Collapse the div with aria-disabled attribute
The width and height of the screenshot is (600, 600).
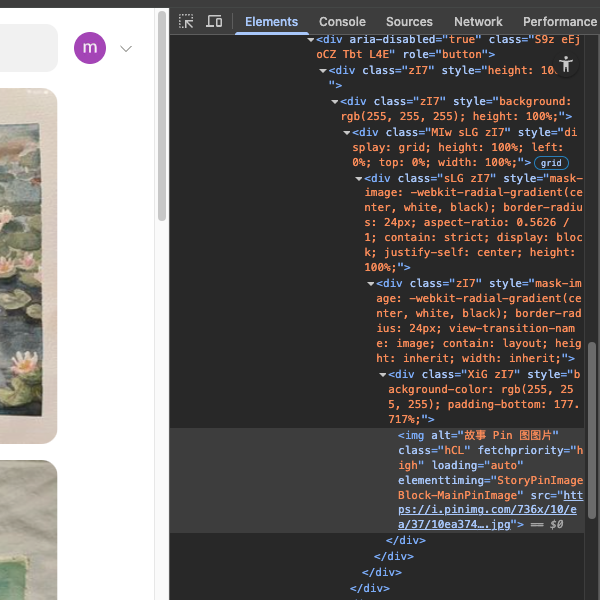311,39
